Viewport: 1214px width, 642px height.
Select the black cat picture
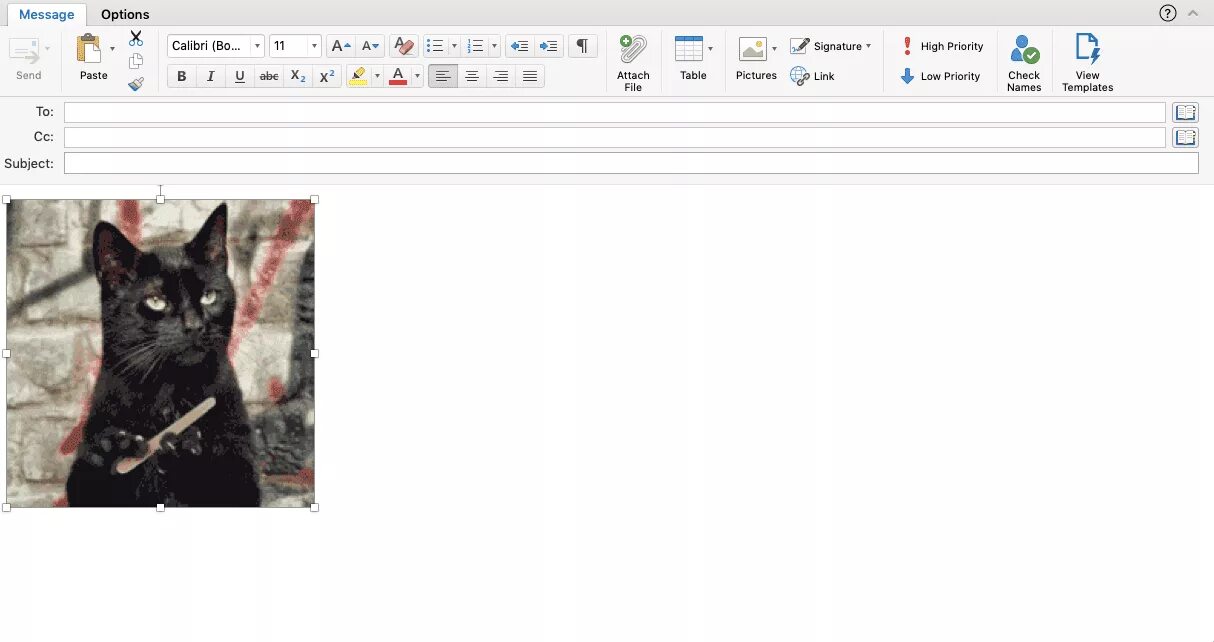pyautogui.click(x=160, y=353)
